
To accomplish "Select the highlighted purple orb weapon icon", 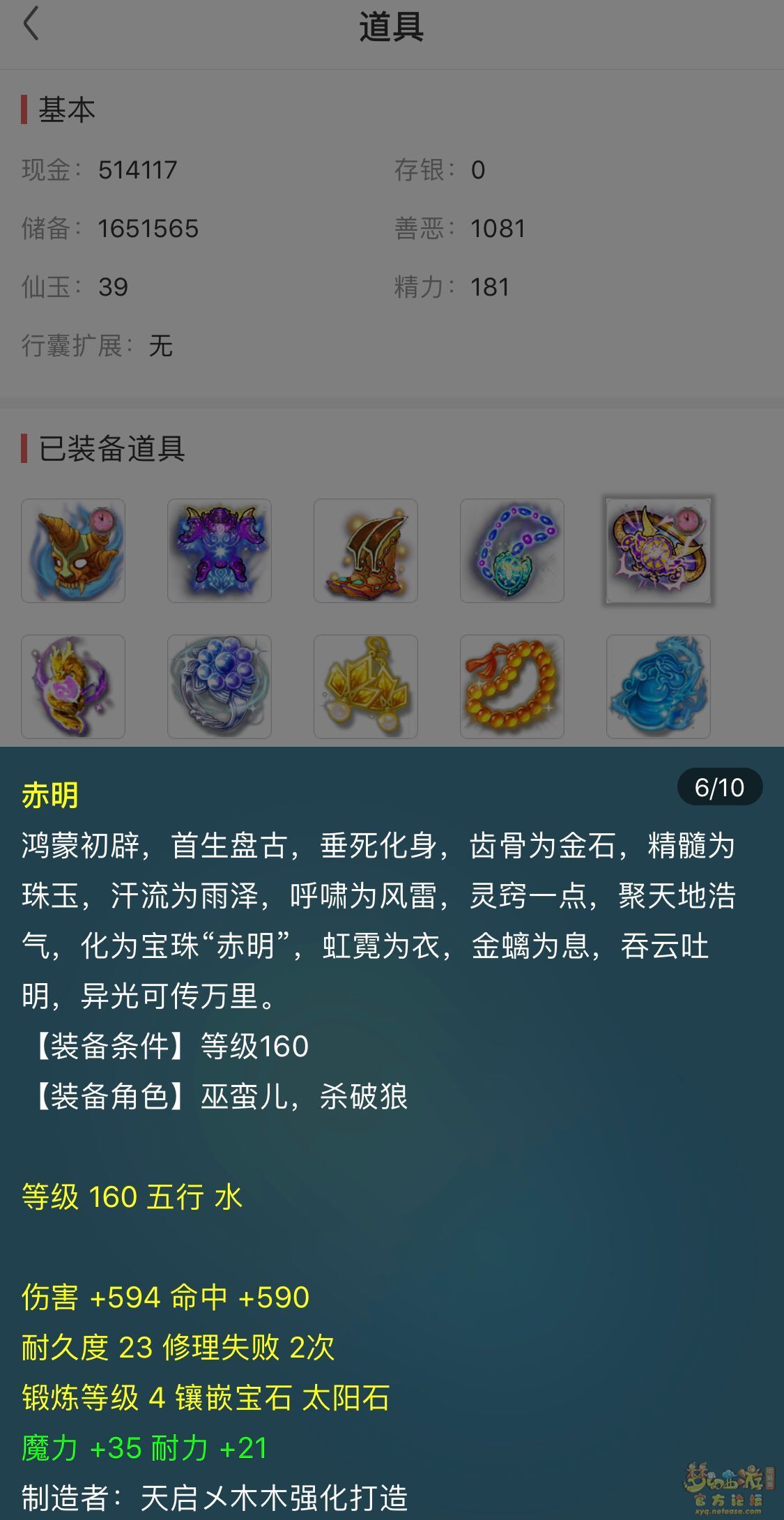I will coord(659,551).
